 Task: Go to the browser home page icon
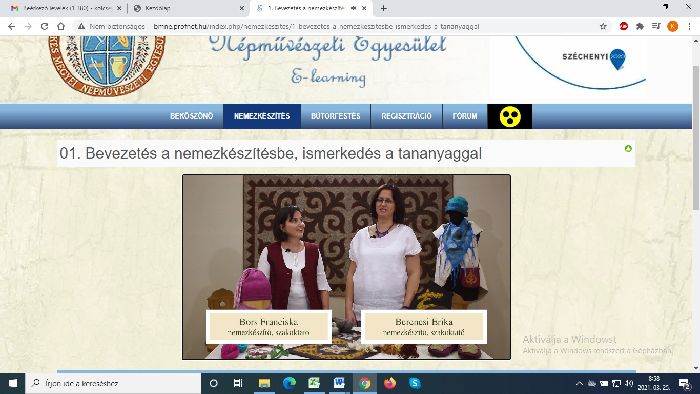(x=61, y=26)
